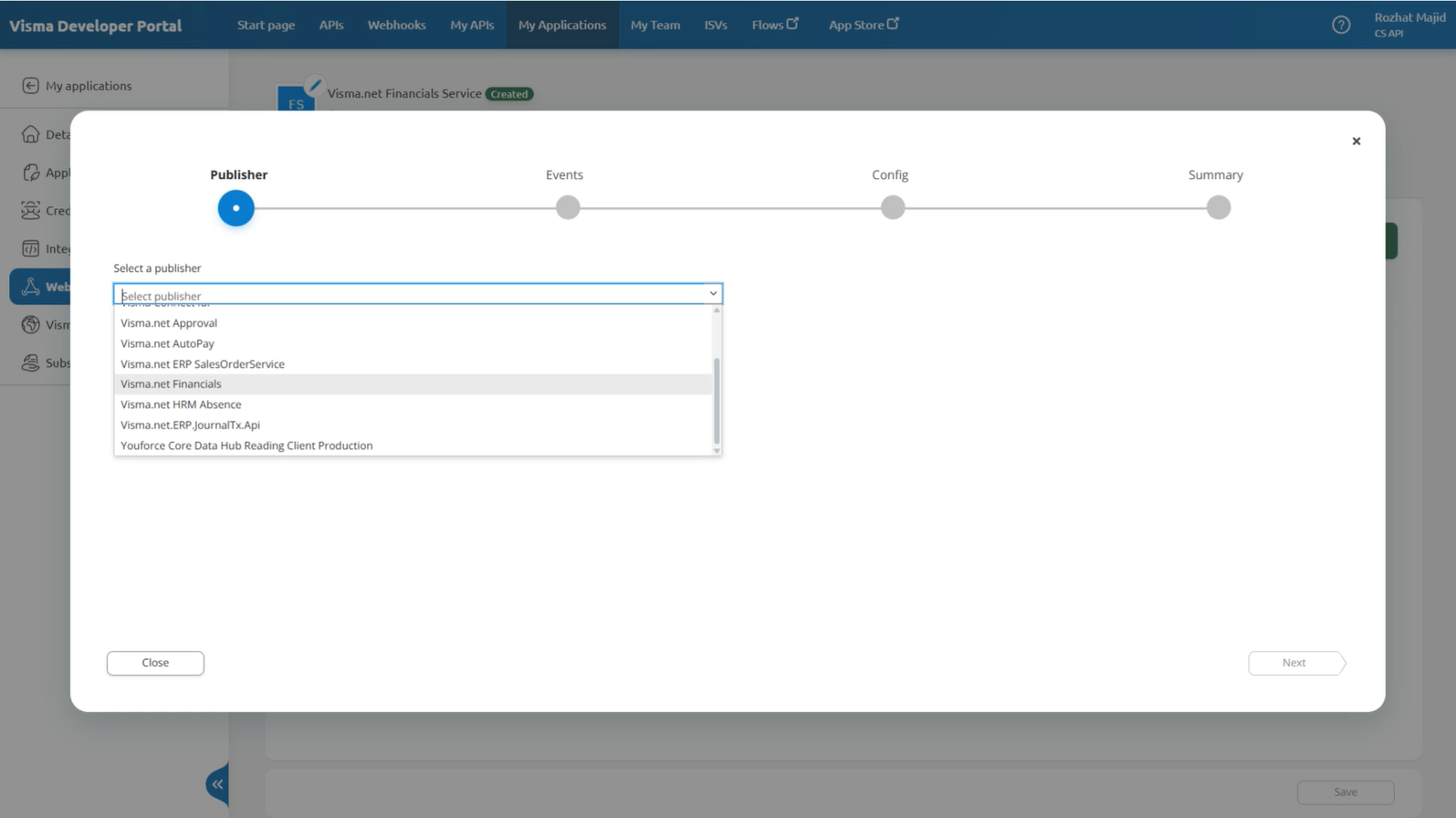1456x818 pixels.
Task: Choose Visma.net Approval in the dropdown
Action: (x=169, y=323)
